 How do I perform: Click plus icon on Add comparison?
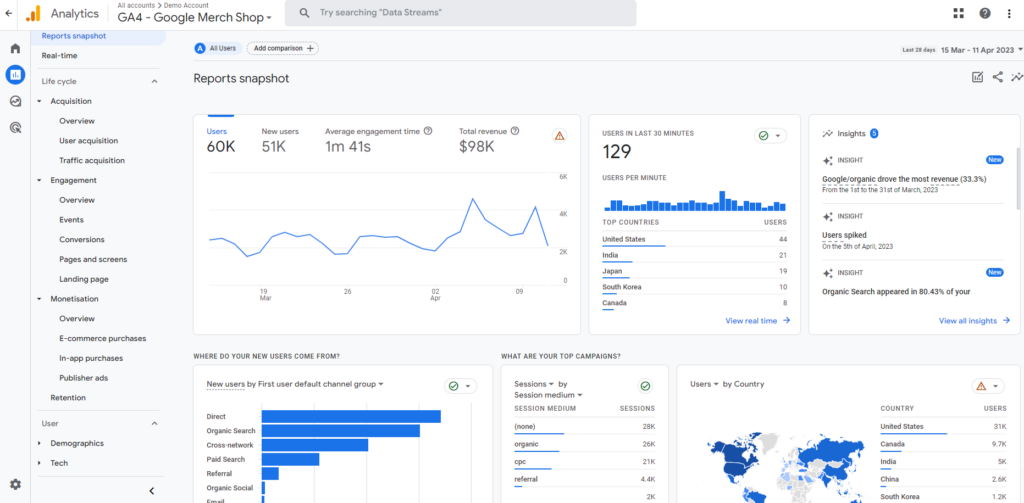pyautogui.click(x=310, y=48)
